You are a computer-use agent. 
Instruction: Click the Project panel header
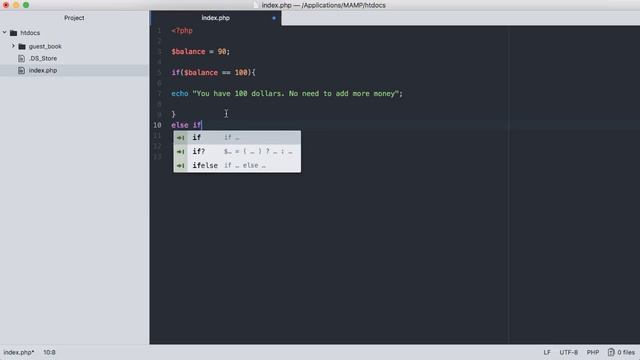pyautogui.click(x=74, y=18)
